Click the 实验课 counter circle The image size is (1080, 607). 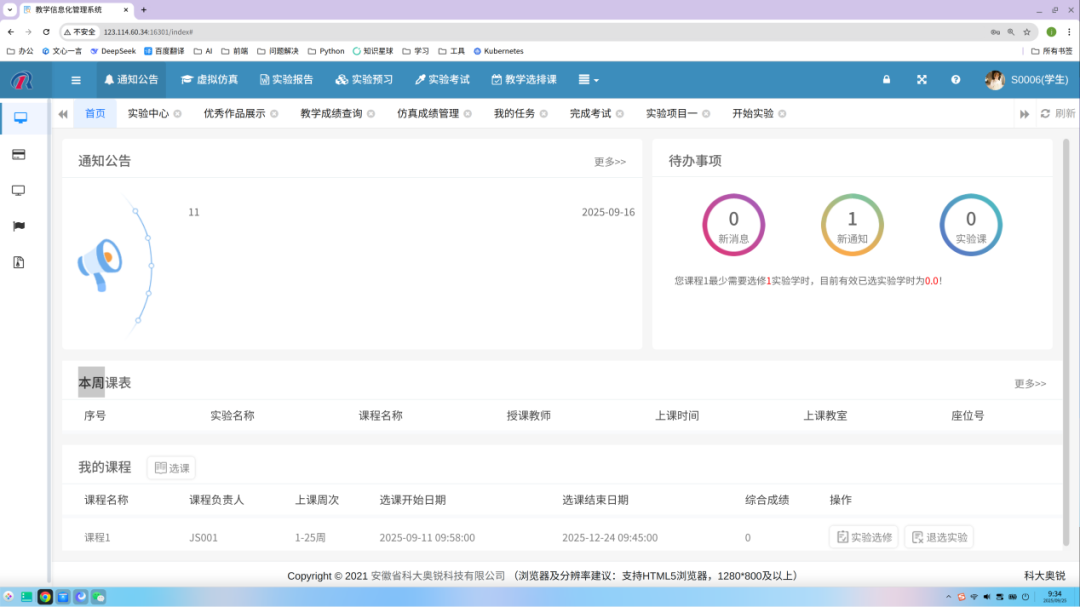point(970,225)
